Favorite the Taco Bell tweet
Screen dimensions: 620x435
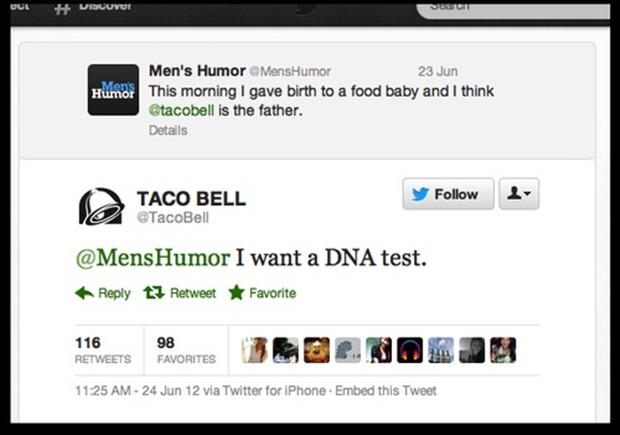click(261, 293)
